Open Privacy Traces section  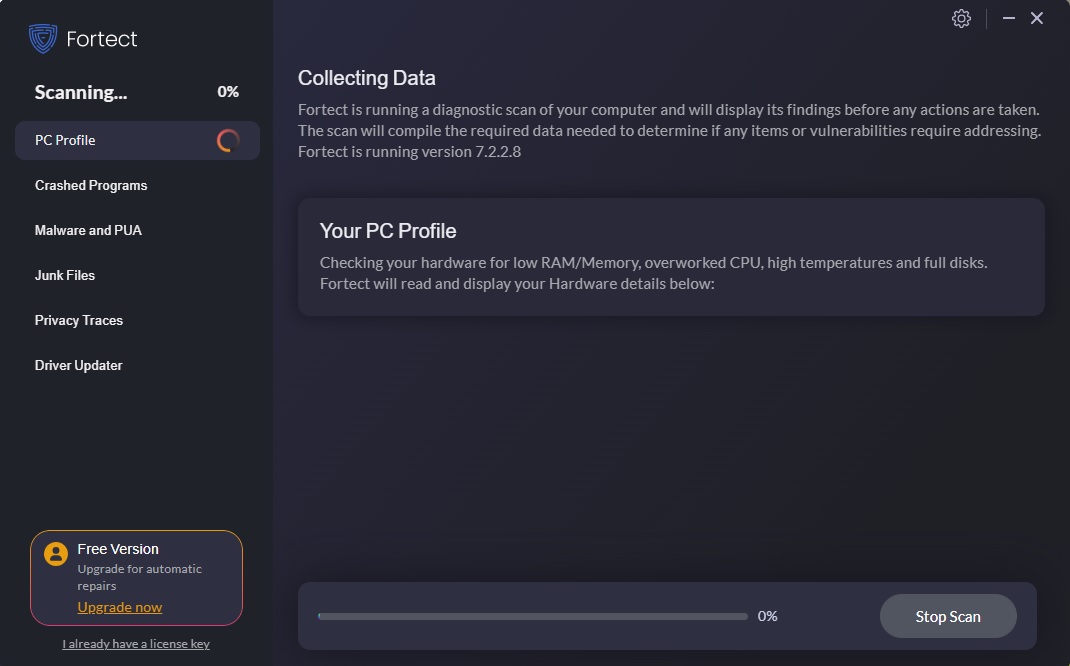[78, 321]
